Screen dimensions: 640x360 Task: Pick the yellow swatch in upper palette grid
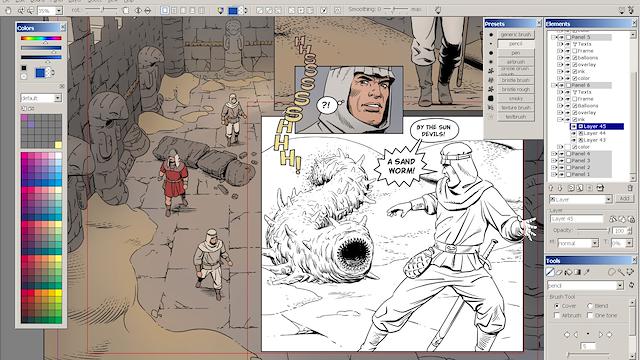tap(58, 145)
